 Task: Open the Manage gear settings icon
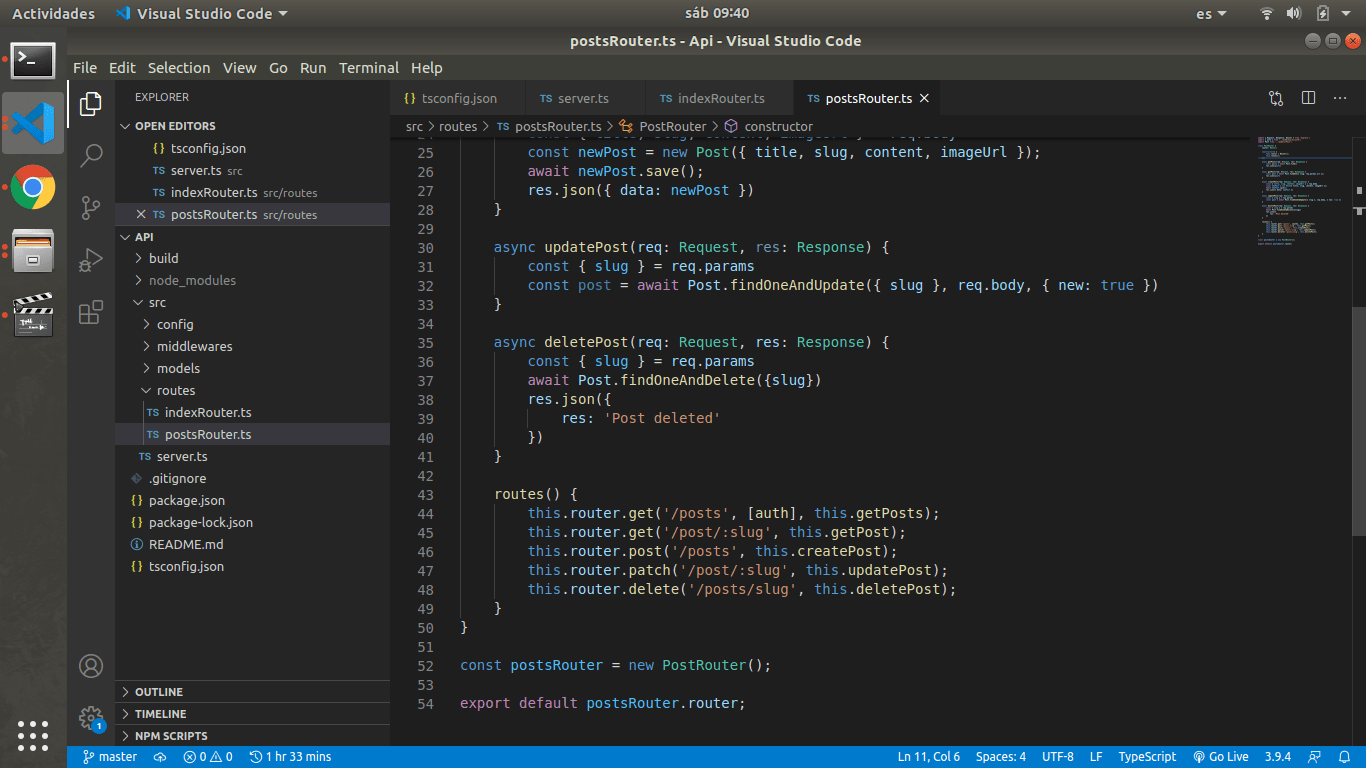pyautogui.click(x=91, y=718)
